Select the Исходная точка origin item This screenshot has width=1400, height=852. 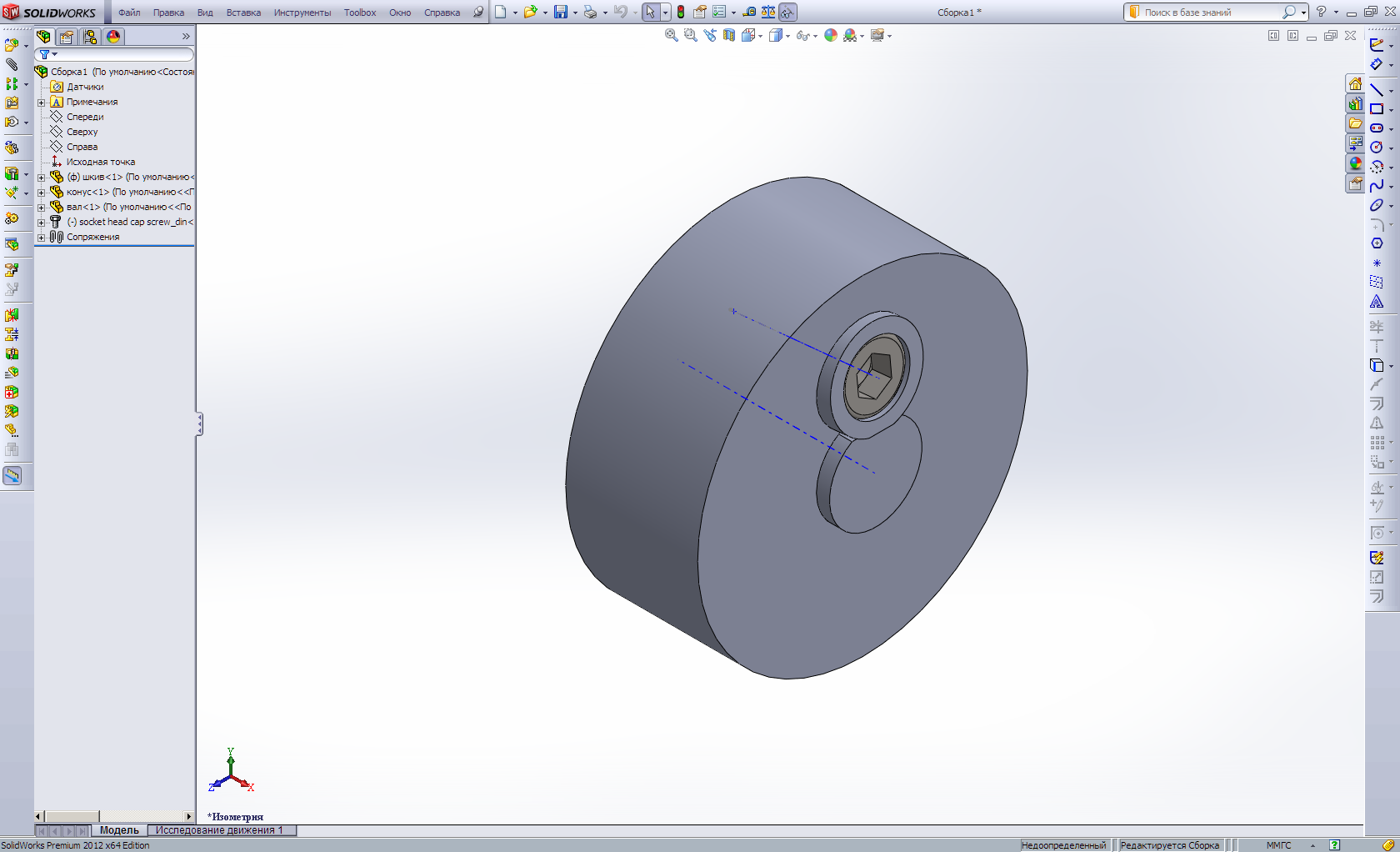pyautogui.click(x=100, y=162)
